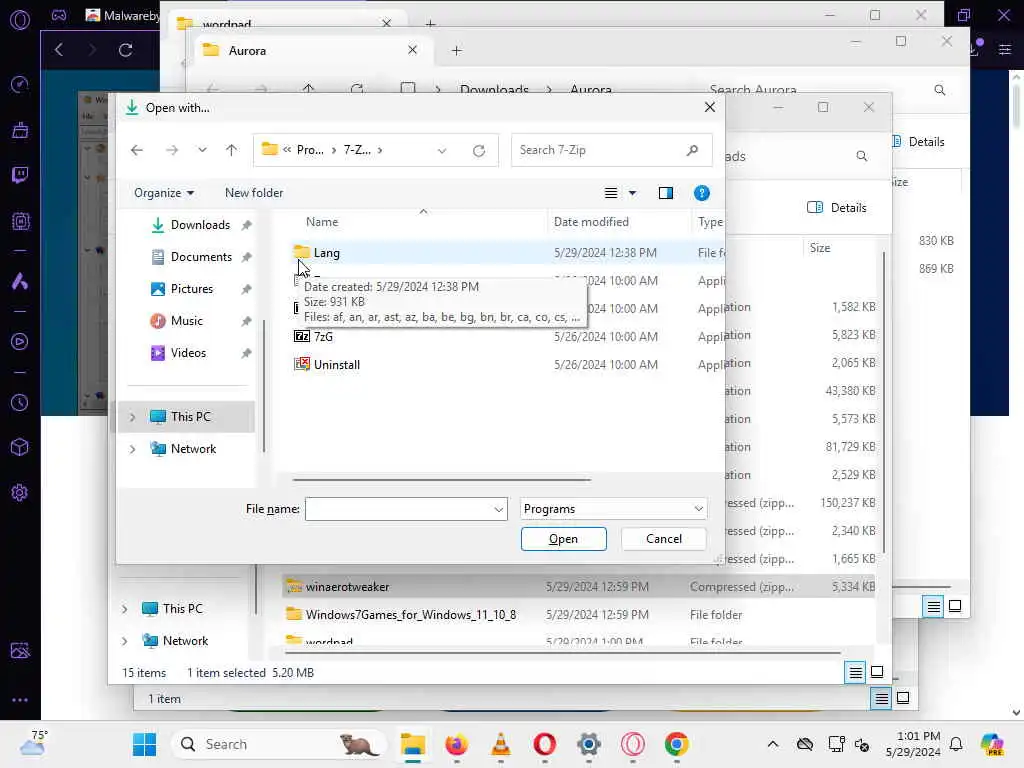1024x768 pixels.
Task: Open the notification bell
Action: click(956, 744)
